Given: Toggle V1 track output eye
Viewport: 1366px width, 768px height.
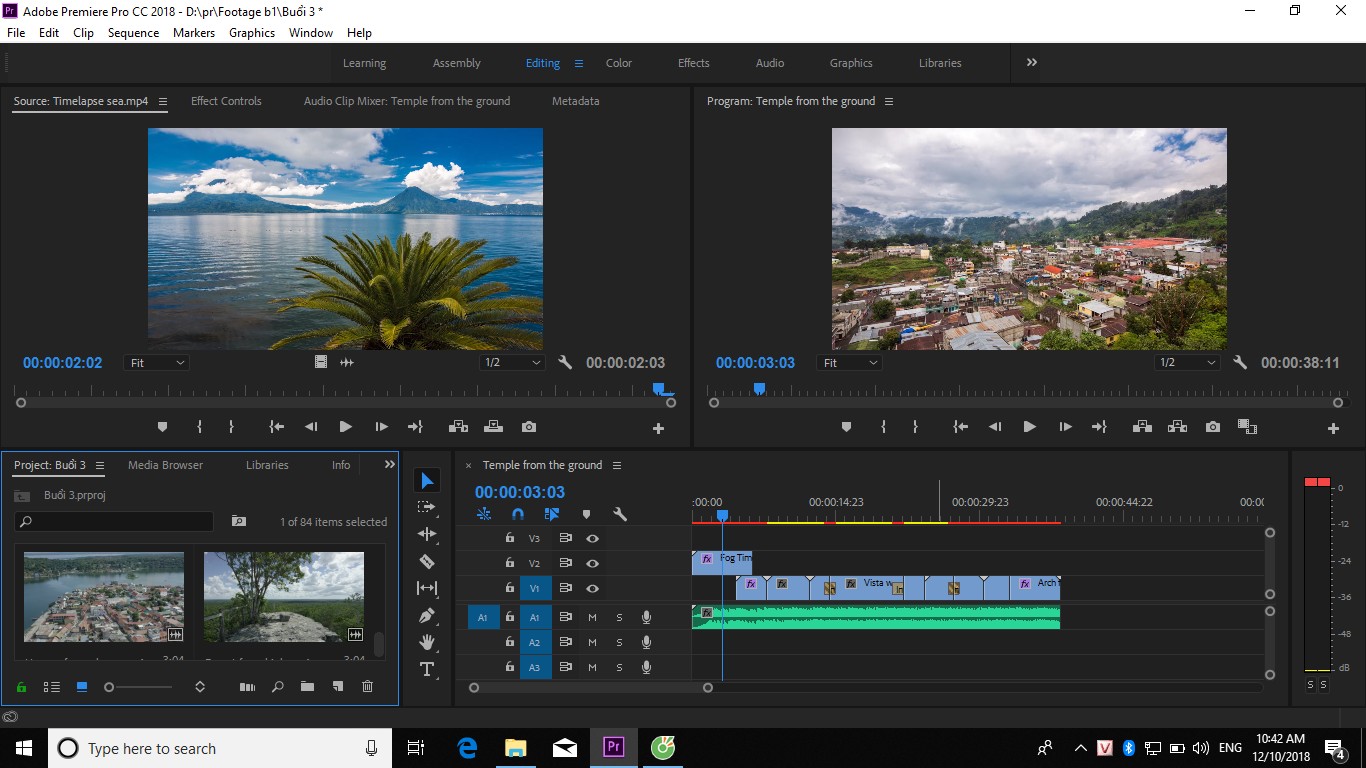Looking at the screenshot, I should point(592,588).
